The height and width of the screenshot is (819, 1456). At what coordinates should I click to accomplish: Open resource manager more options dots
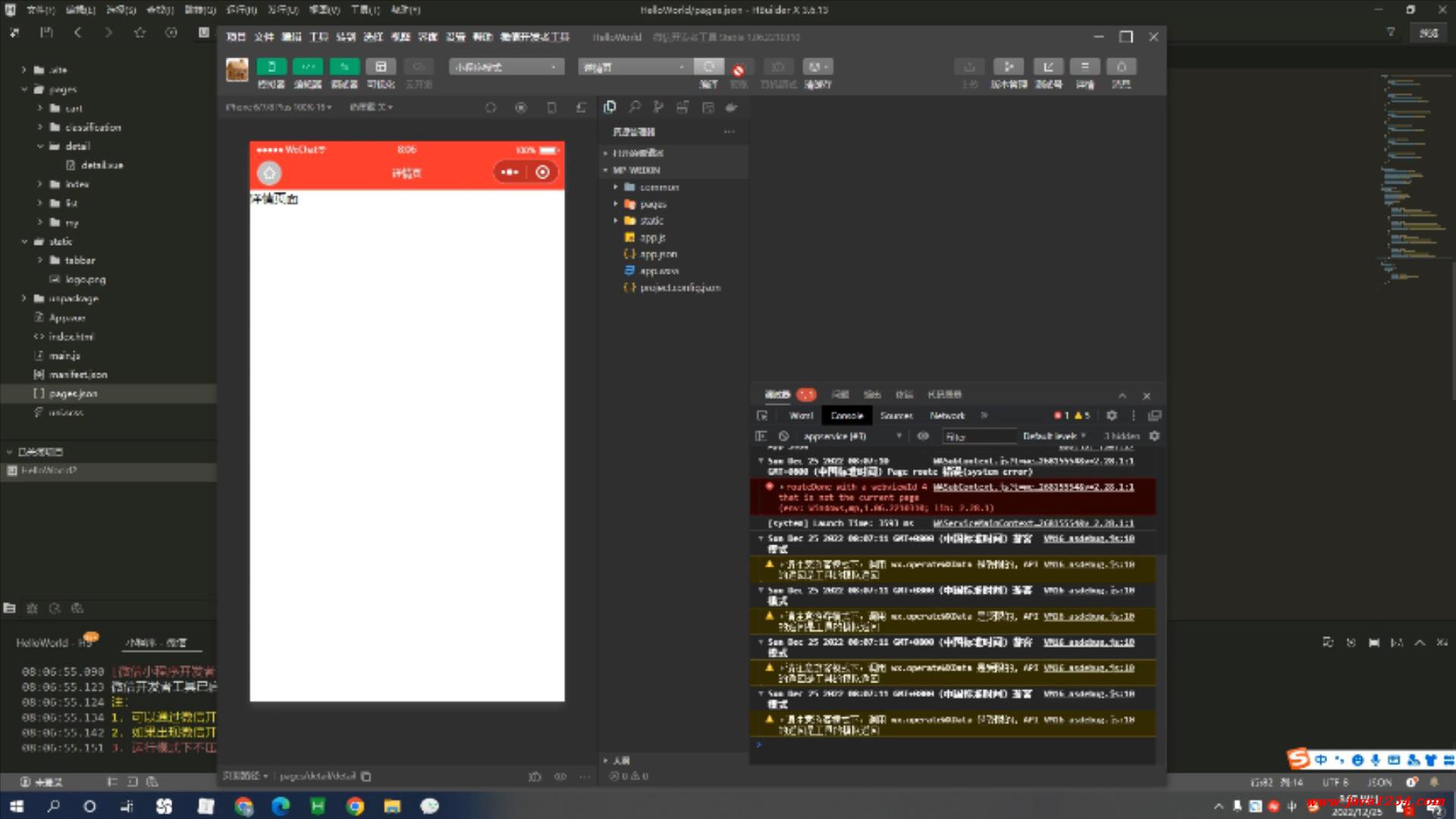point(730,132)
